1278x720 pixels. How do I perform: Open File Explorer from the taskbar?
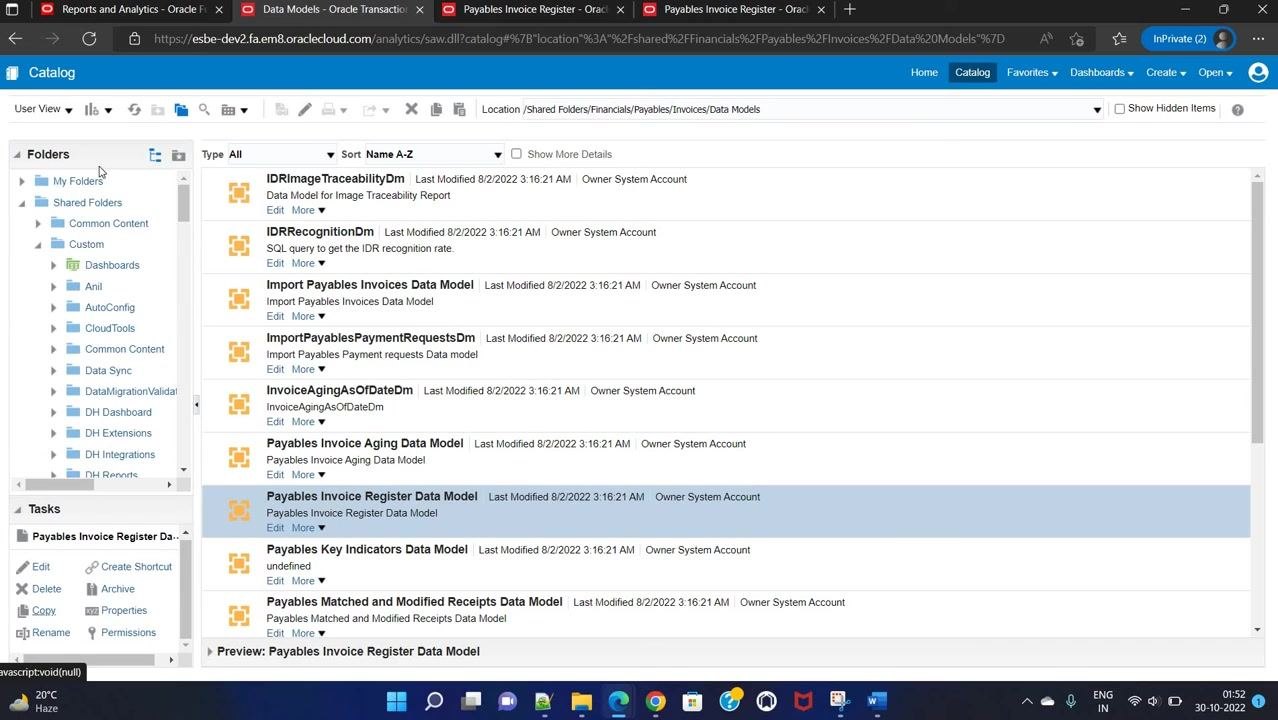click(x=581, y=701)
